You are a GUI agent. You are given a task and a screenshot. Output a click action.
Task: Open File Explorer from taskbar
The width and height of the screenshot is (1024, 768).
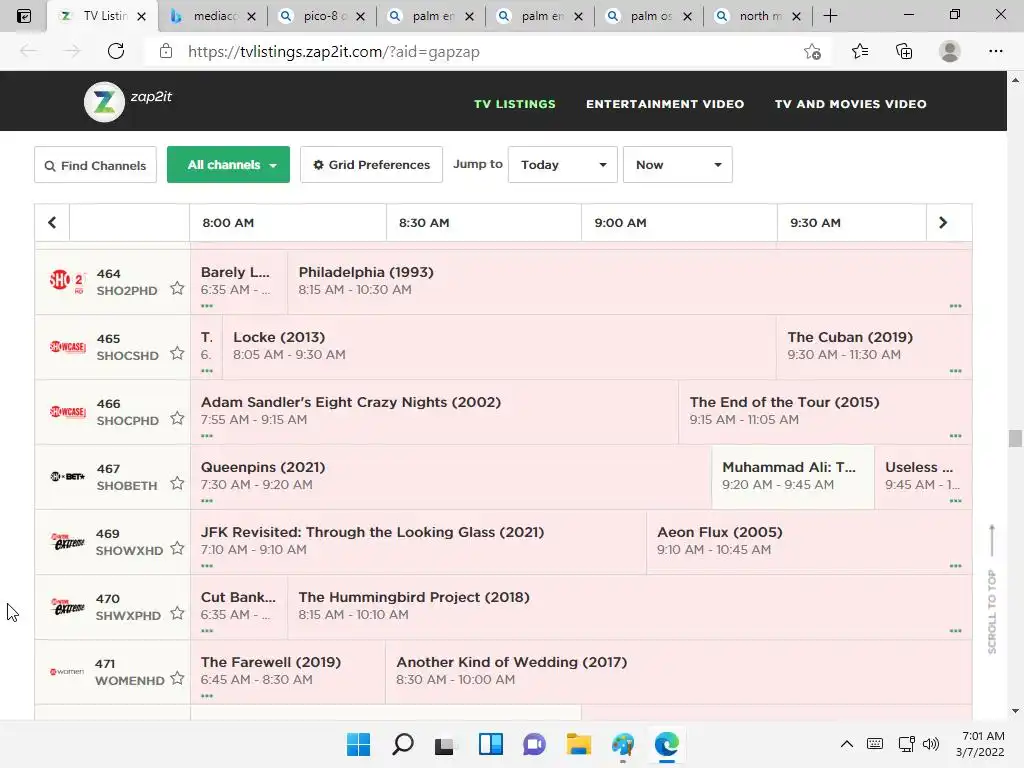coord(579,744)
